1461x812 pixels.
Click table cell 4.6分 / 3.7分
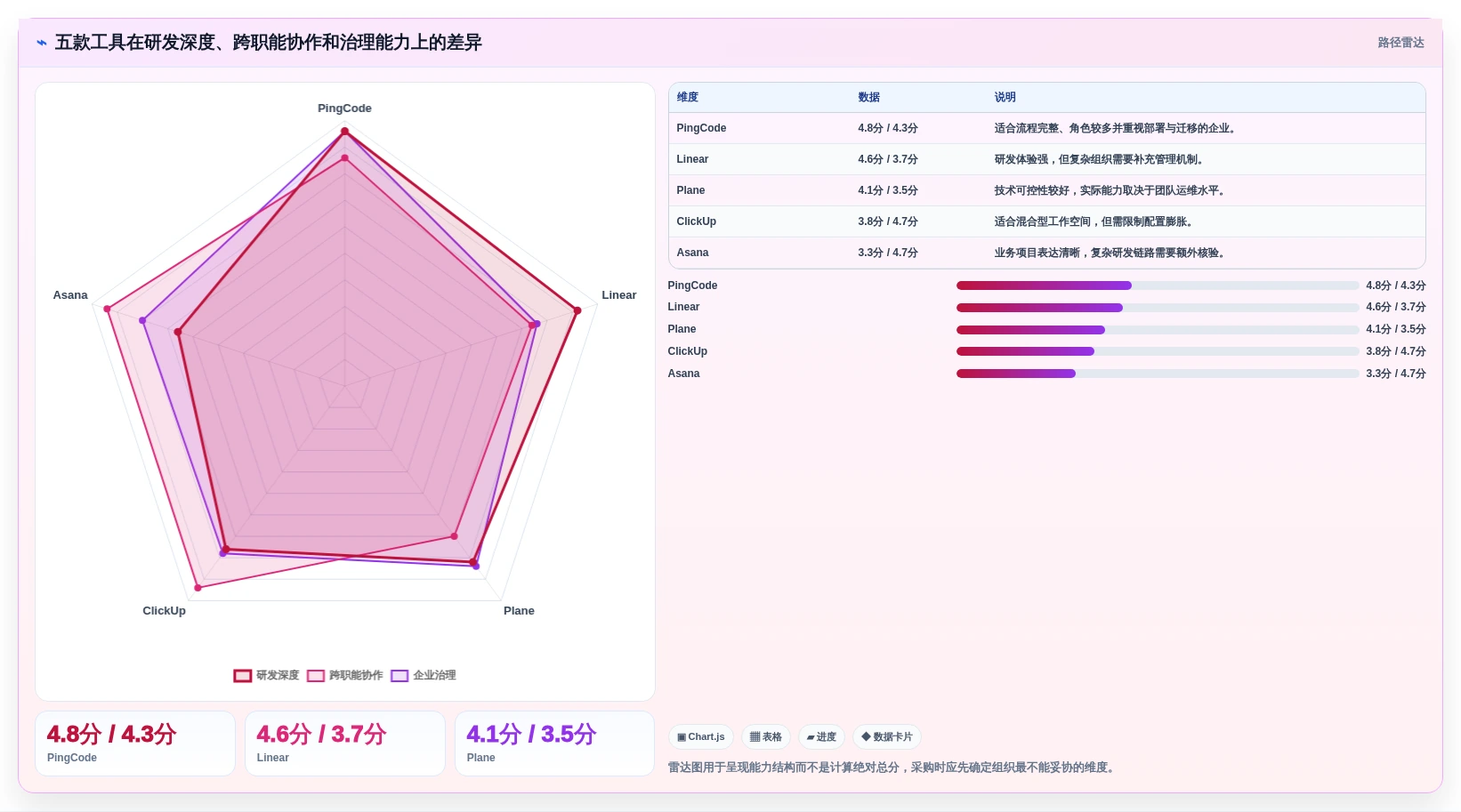(x=888, y=159)
